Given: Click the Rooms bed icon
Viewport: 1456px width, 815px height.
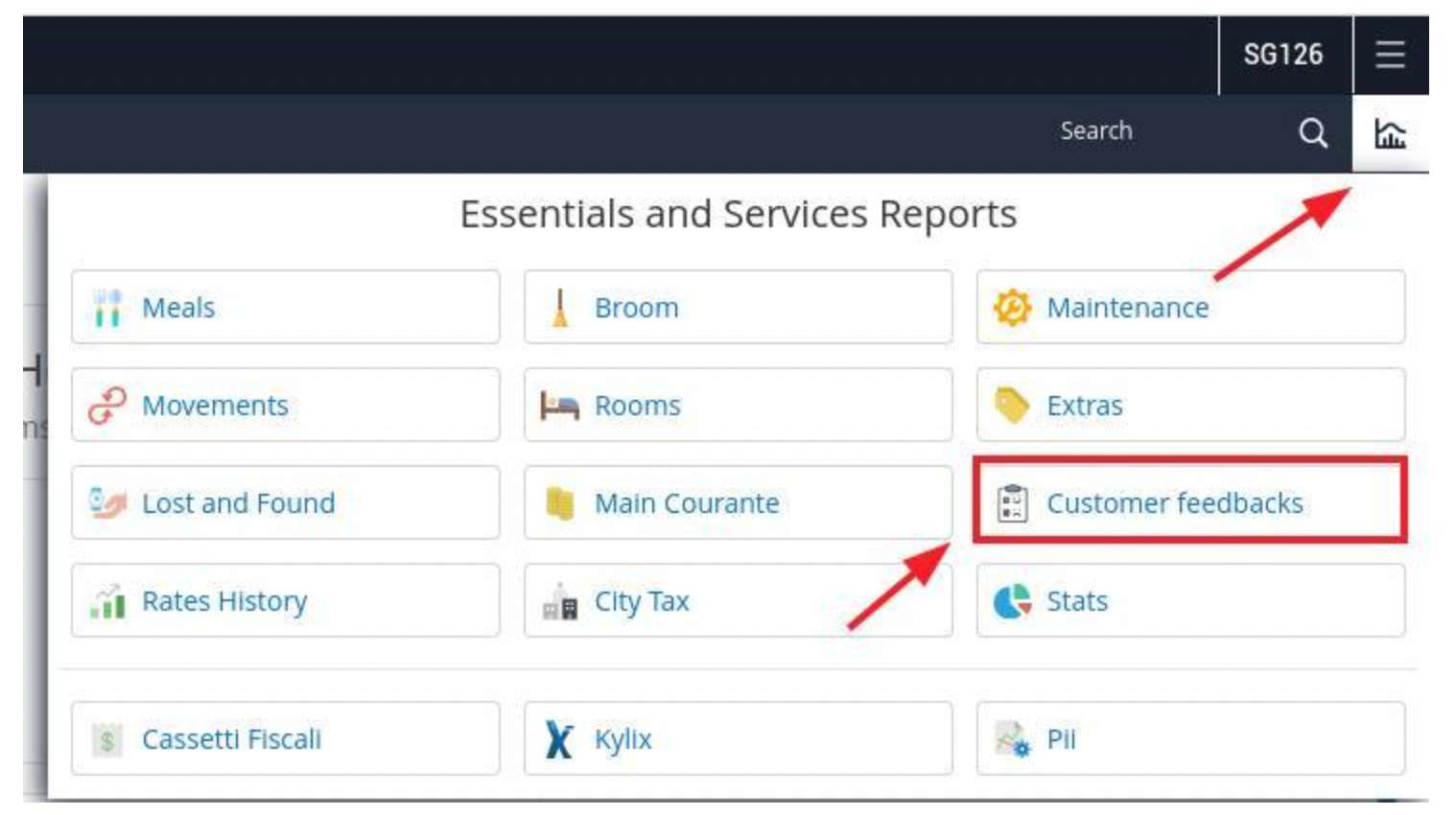Looking at the screenshot, I should point(560,406).
